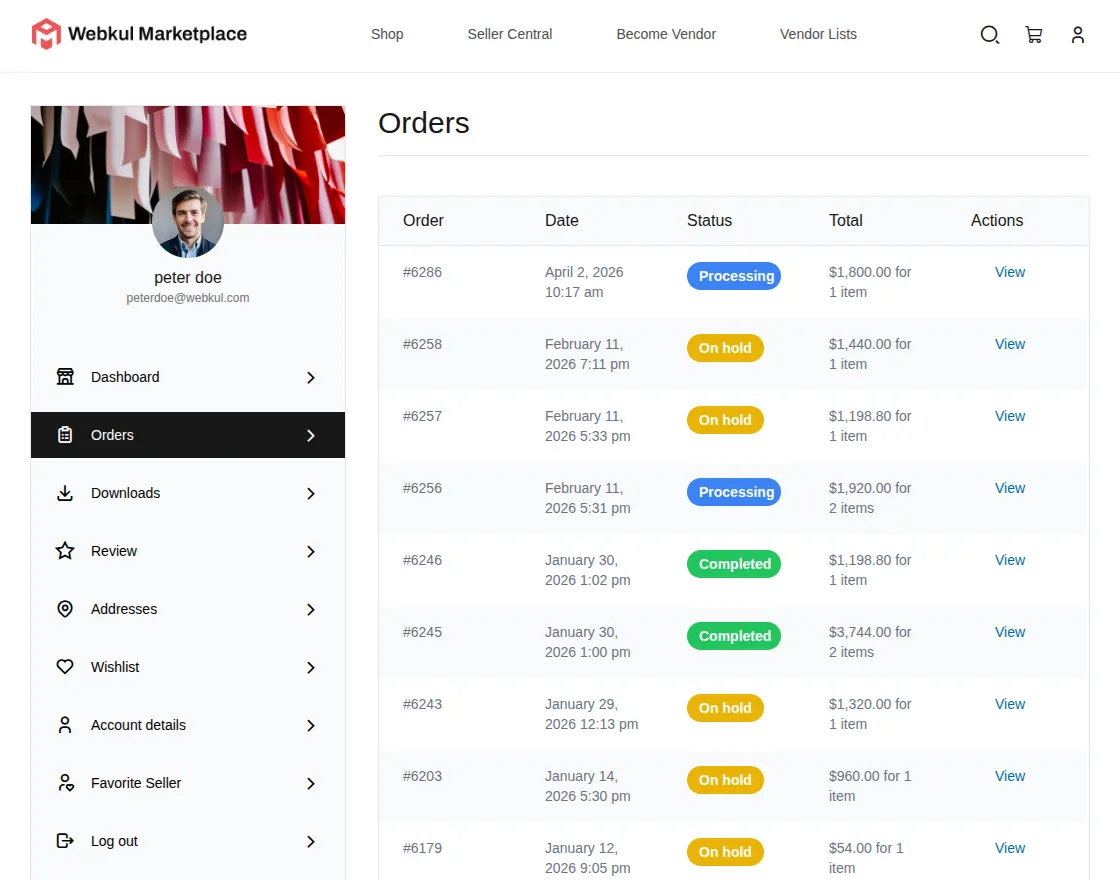Click the Webkul Marketplace title text

point(157,34)
